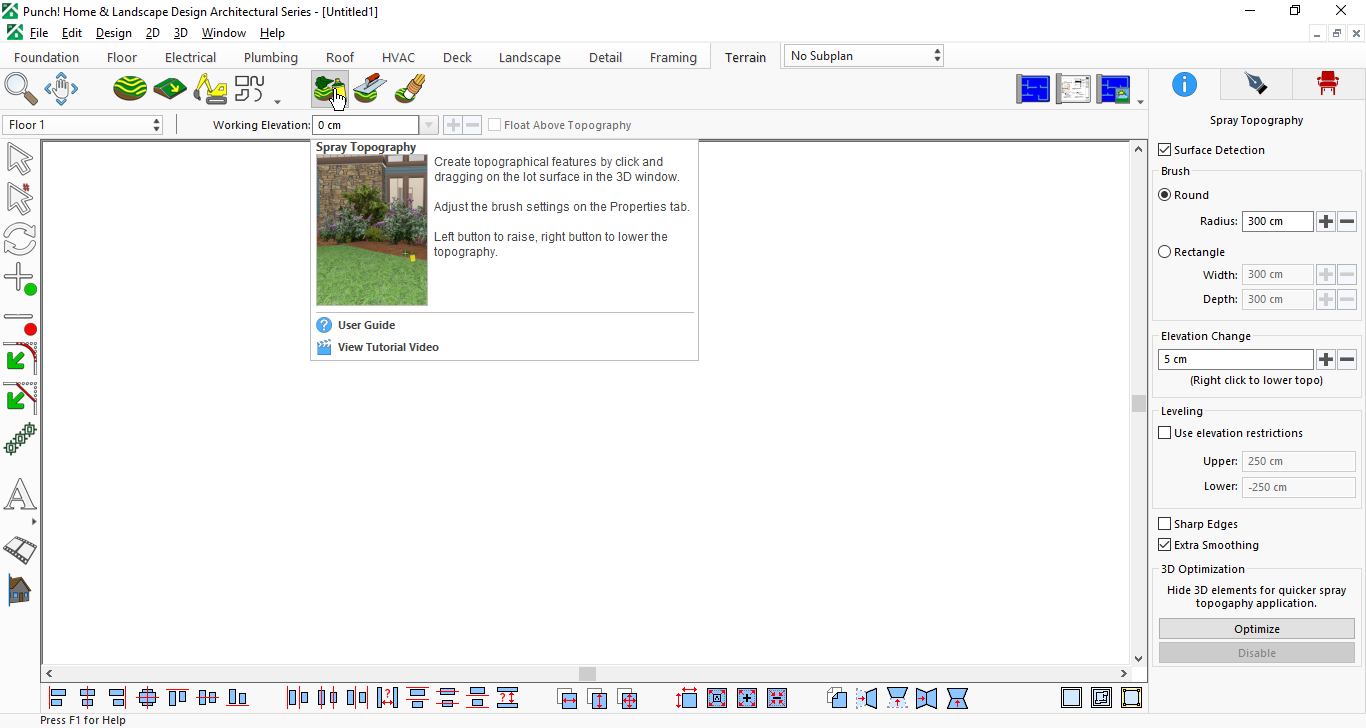Click the green gear chain tool
This screenshot has height=728, width=1366.
point(20,439)
